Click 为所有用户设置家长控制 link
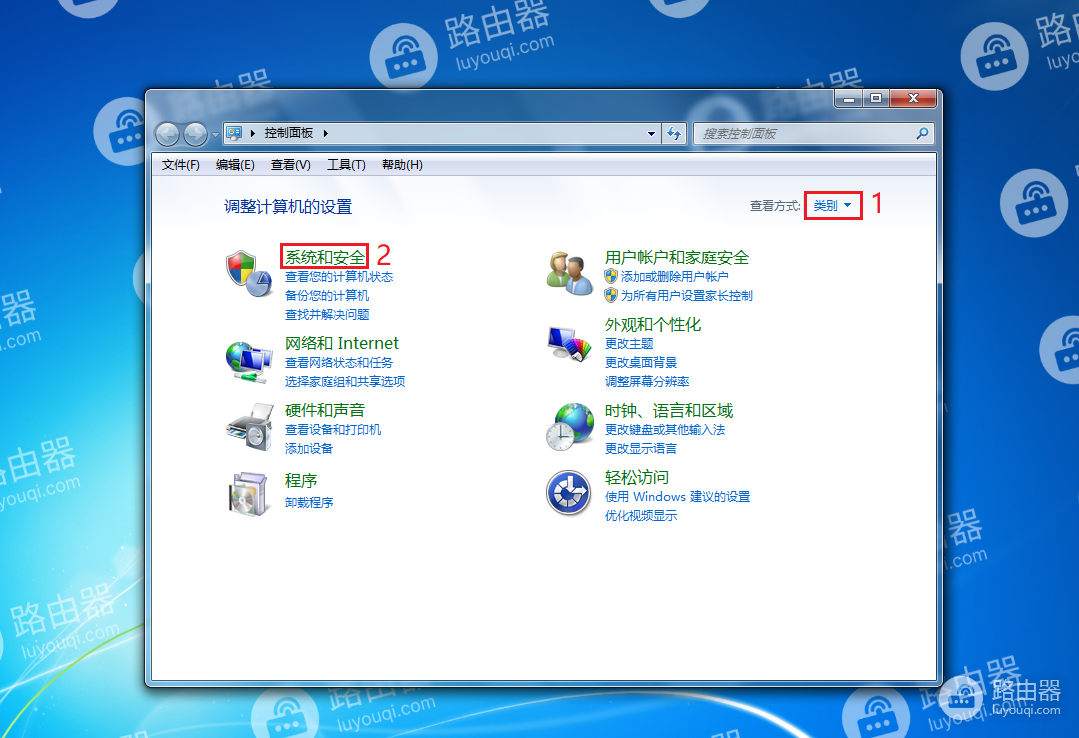 (687, 295)
